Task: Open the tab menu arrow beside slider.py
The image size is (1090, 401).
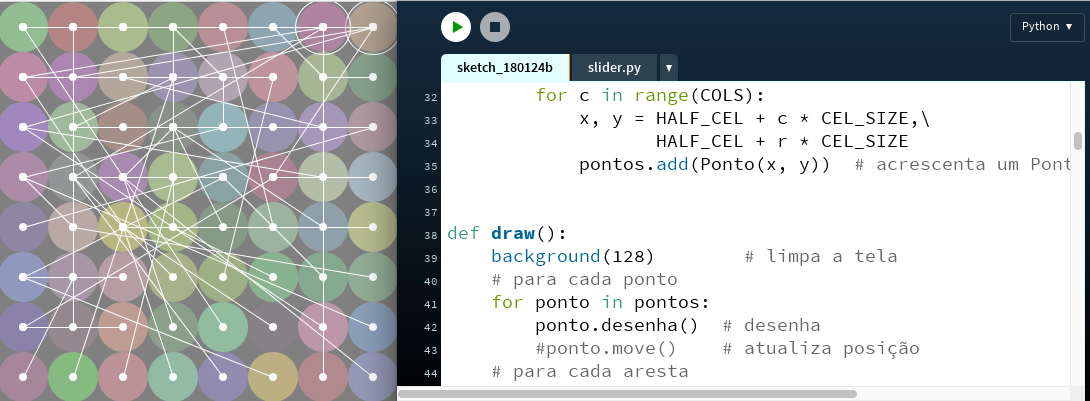Action: click(x=668, y=68)
